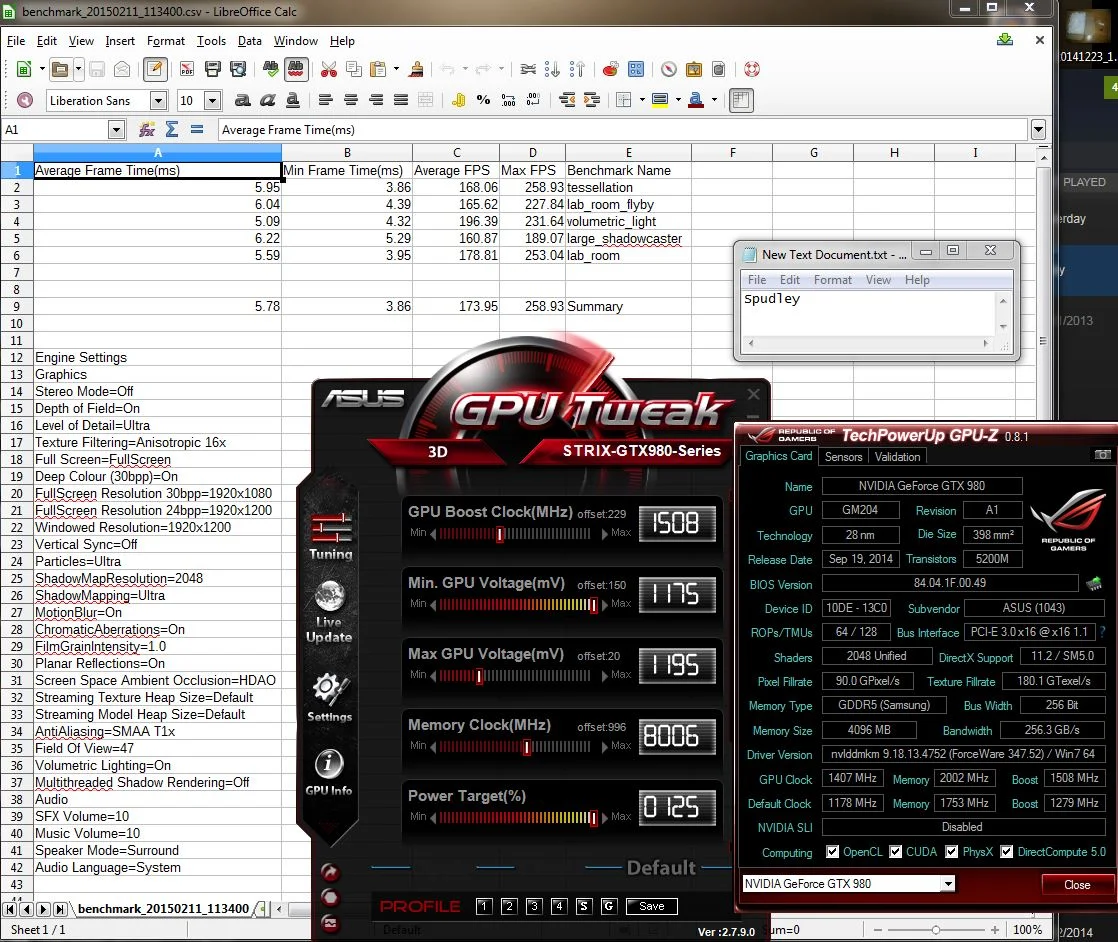The image size is (1118, 942).
Task: Open the font name dropdown
Action: pyautogui.click(x=159, y=101)
